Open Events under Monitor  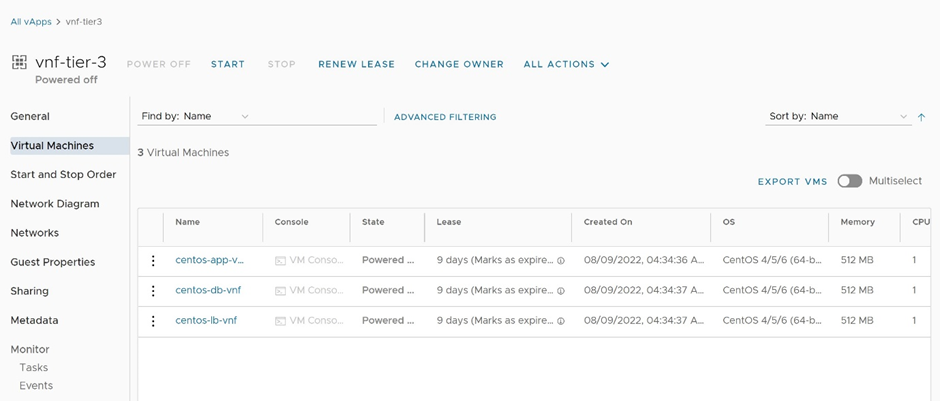coord(36,385)
